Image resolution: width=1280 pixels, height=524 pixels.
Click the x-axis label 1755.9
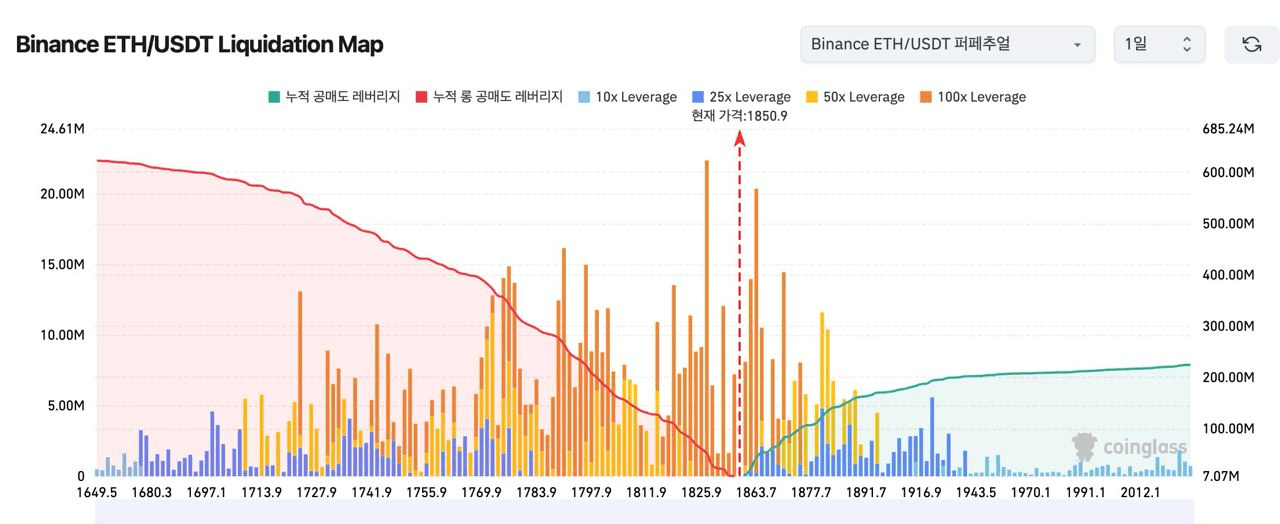pos(427,491)
